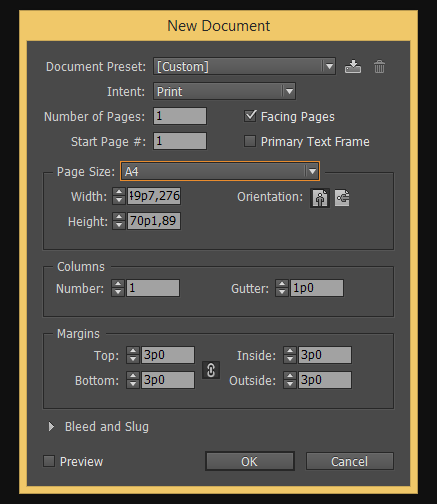Toggle the margins chain link icon
This screenshot has height=504, width=437.
pos(211,370)
